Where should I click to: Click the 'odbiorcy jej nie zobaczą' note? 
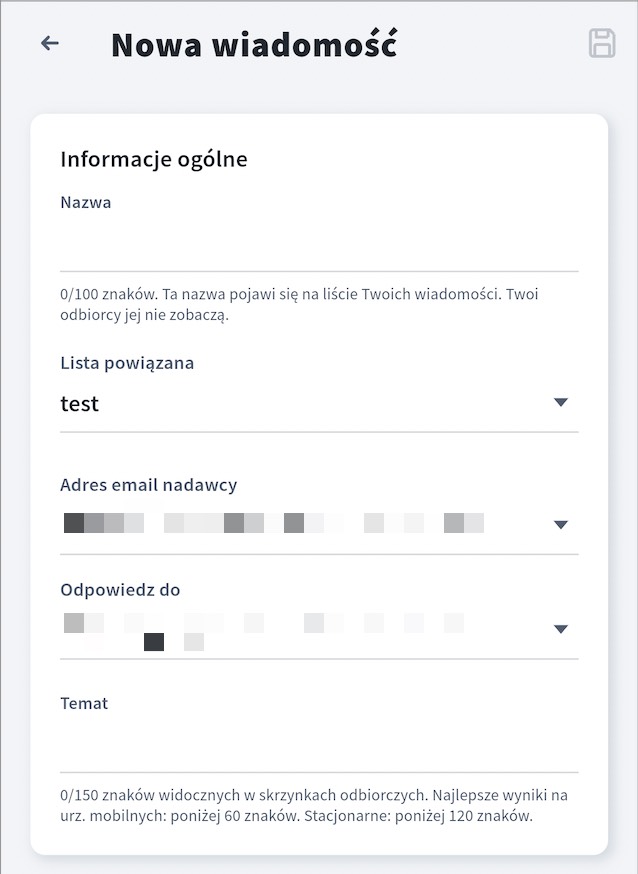pyautogui.click(x=145, y=315)
